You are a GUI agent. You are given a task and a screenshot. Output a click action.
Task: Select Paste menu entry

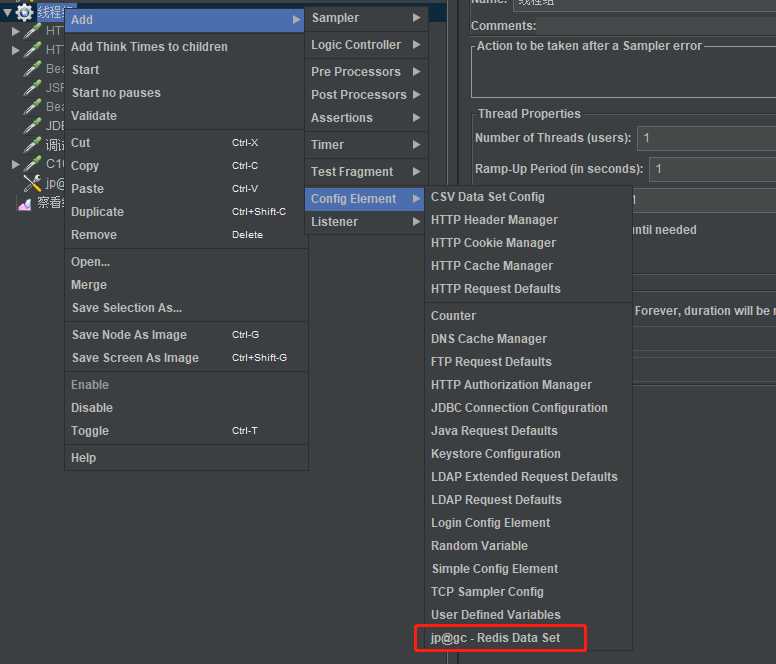185,189
